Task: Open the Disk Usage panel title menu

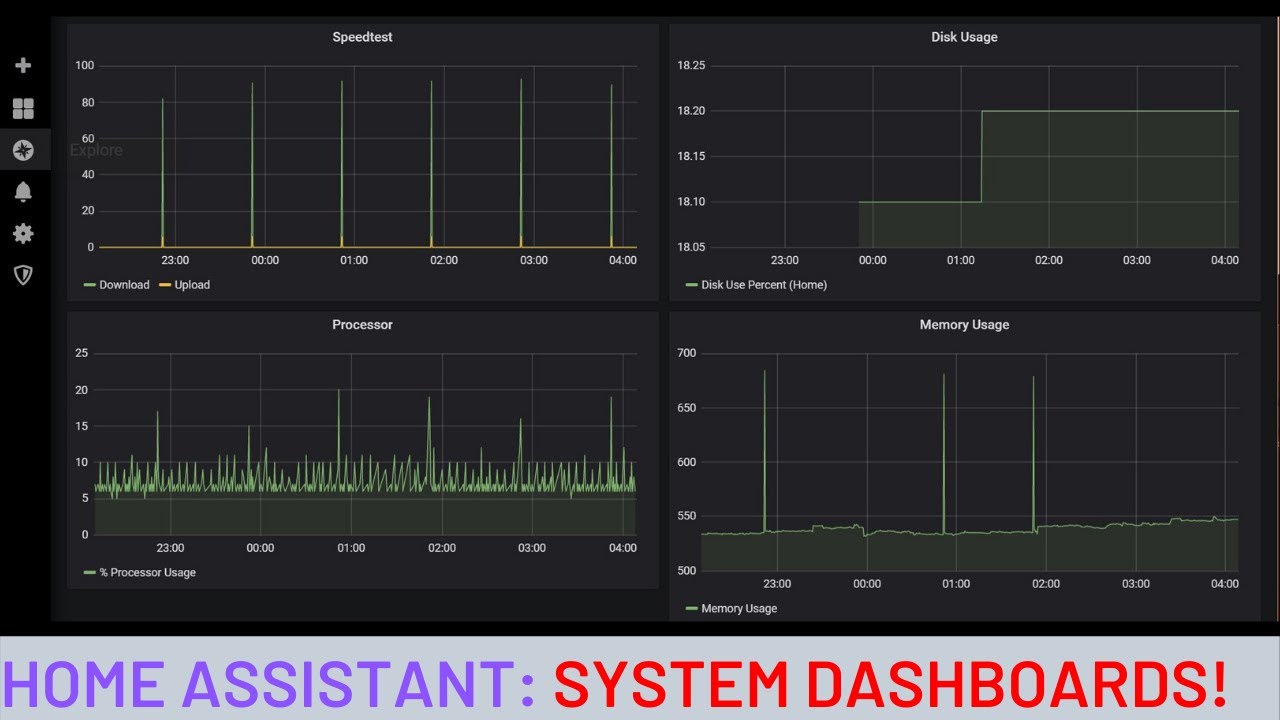Action: click(x=964, y=37)
